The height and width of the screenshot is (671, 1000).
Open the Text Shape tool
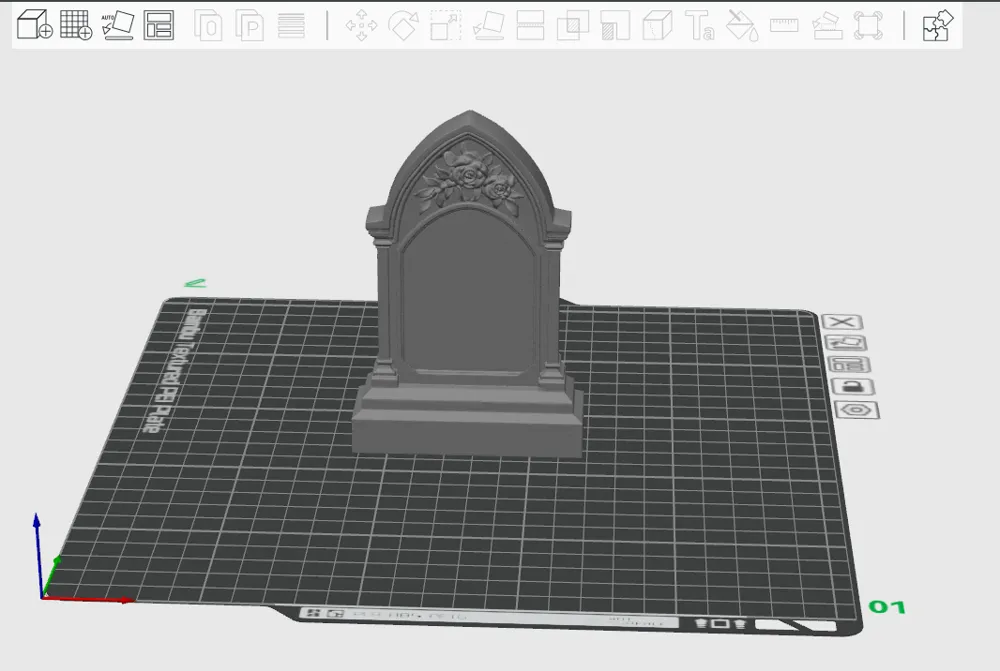[x=700, y=26]
